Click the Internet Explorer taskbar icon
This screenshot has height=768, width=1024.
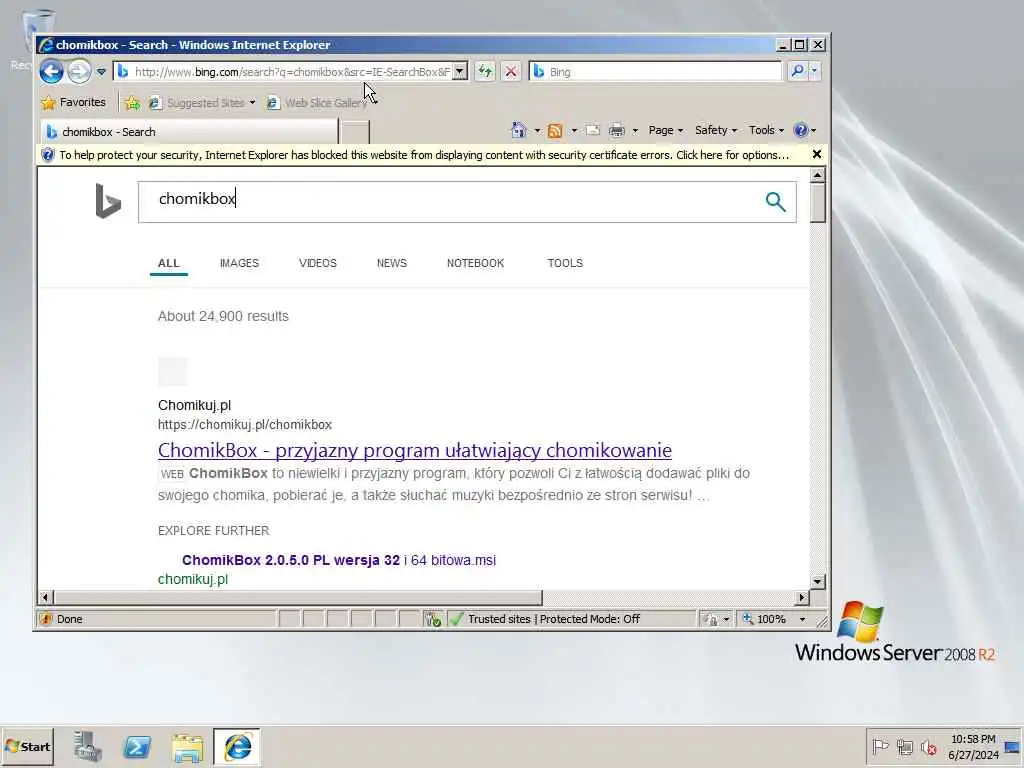pos(237,747)
